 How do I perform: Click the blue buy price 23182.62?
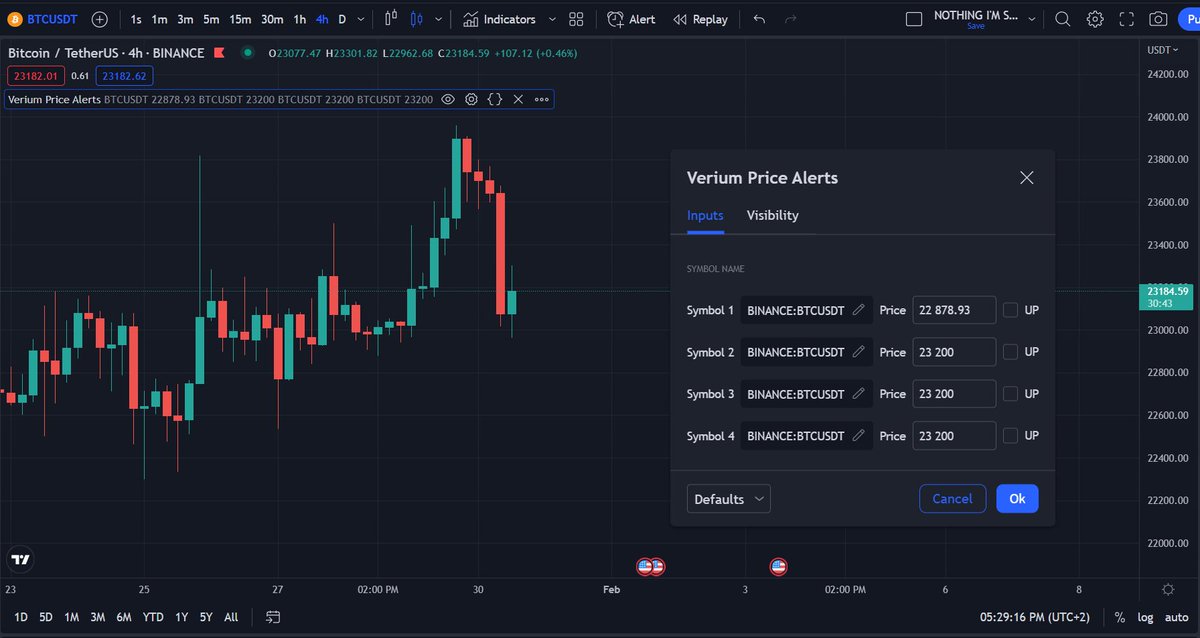(124, 75)
